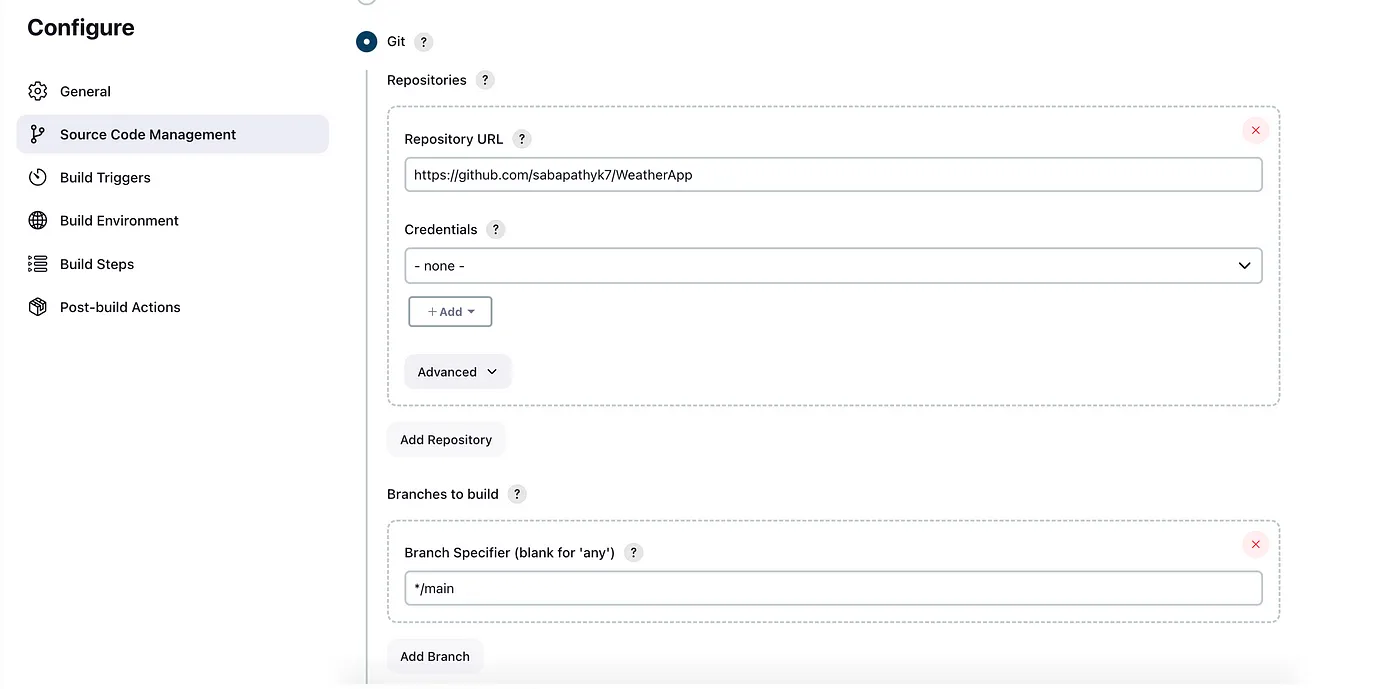The width and height of the screenshot is (1400, 689).
Task: Click inside the Repository URL field
Action: [833, 173]
